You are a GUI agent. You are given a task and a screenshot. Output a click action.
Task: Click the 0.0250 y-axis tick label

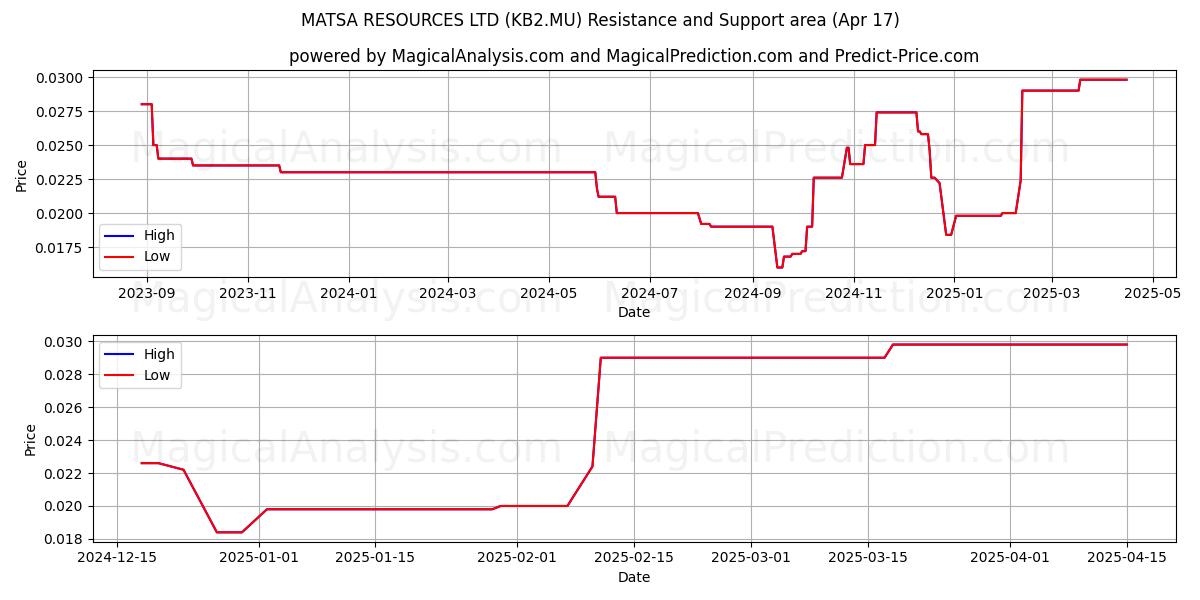click(x=61, y=146)
